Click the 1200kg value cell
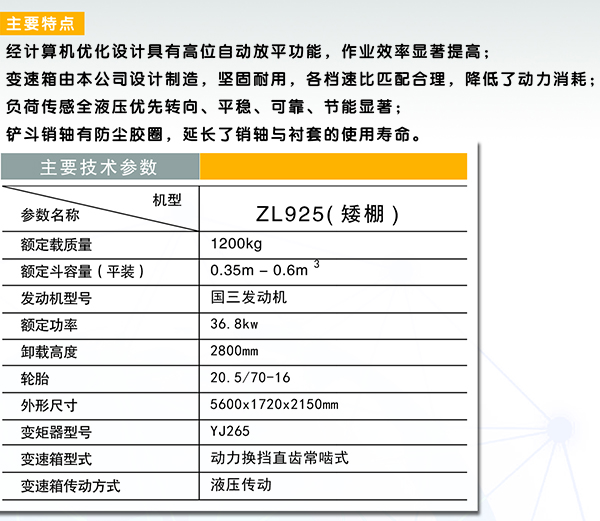This screenshot has height=521, width=600. click(236, 244)
